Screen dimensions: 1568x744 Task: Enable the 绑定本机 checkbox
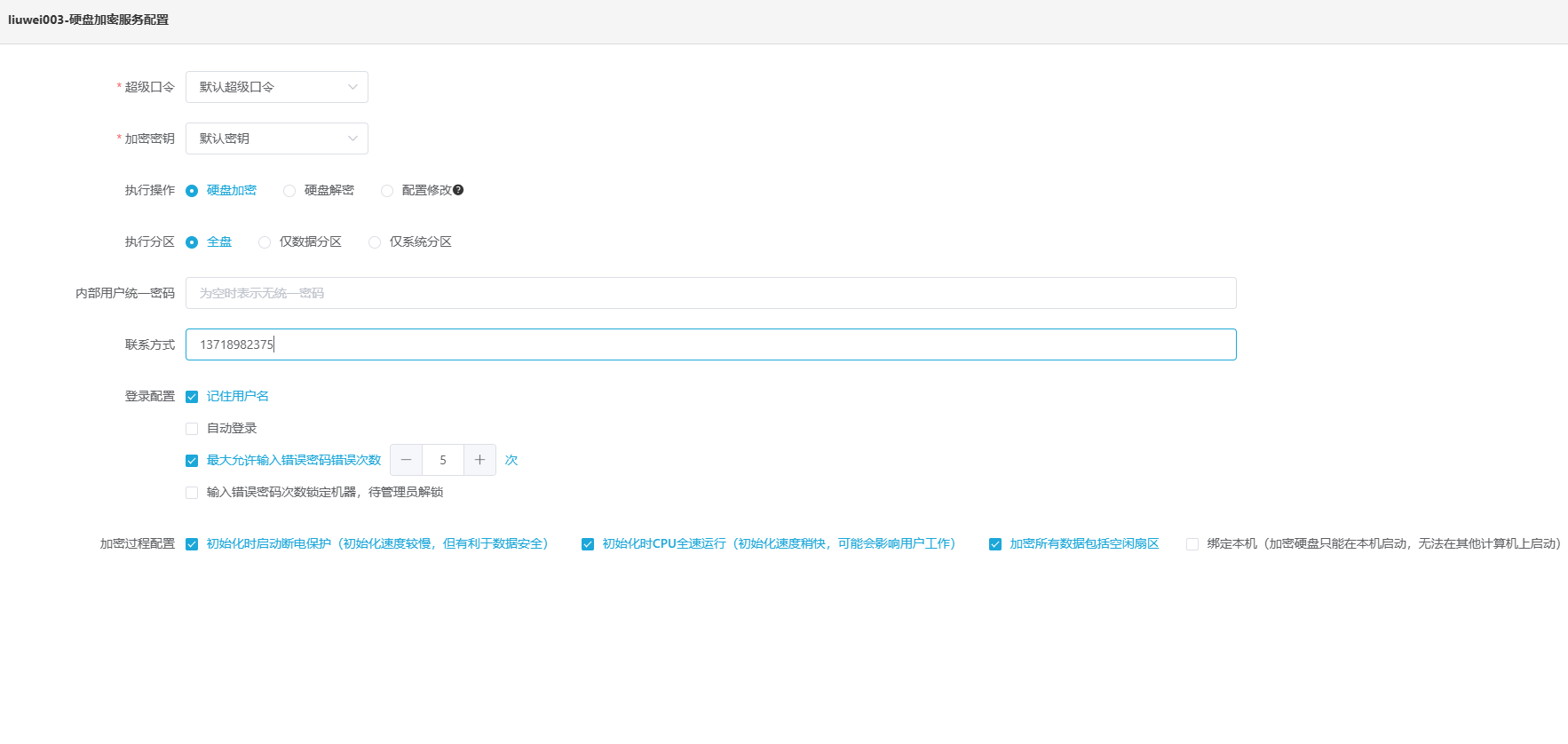[x=1192, y=544]
